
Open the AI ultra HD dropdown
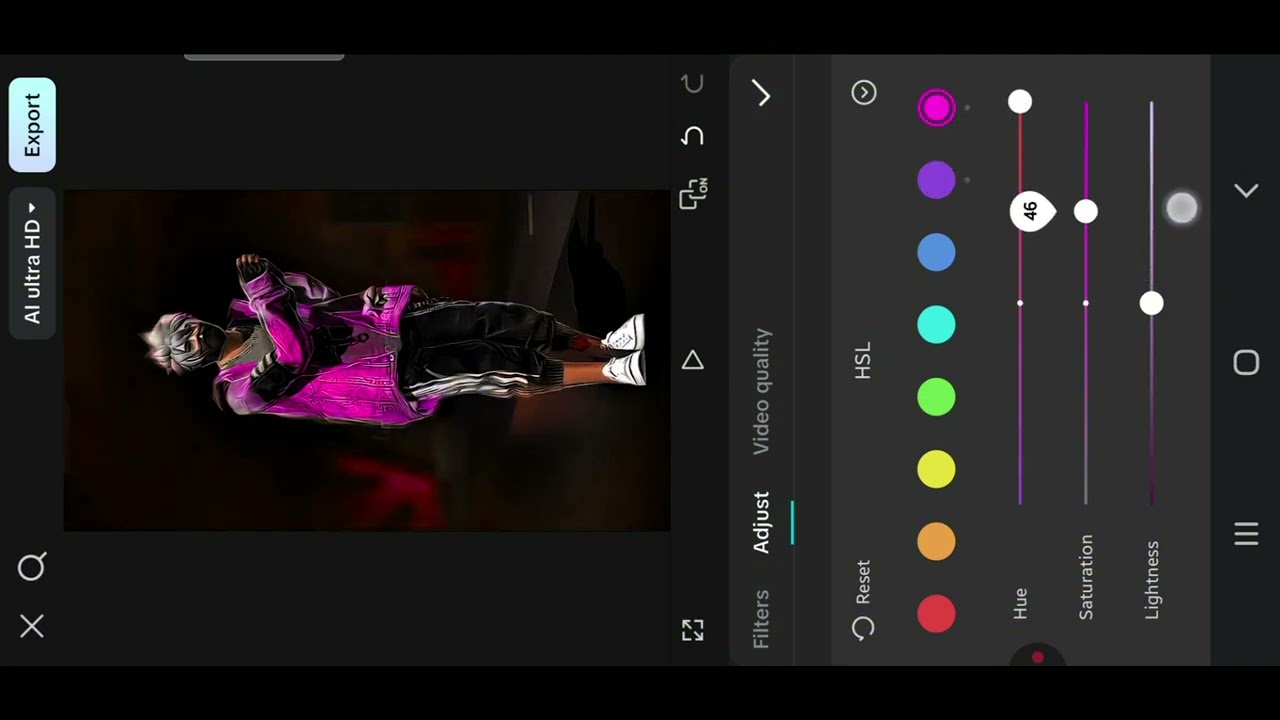pyautogui.click(x=32, y=263)
